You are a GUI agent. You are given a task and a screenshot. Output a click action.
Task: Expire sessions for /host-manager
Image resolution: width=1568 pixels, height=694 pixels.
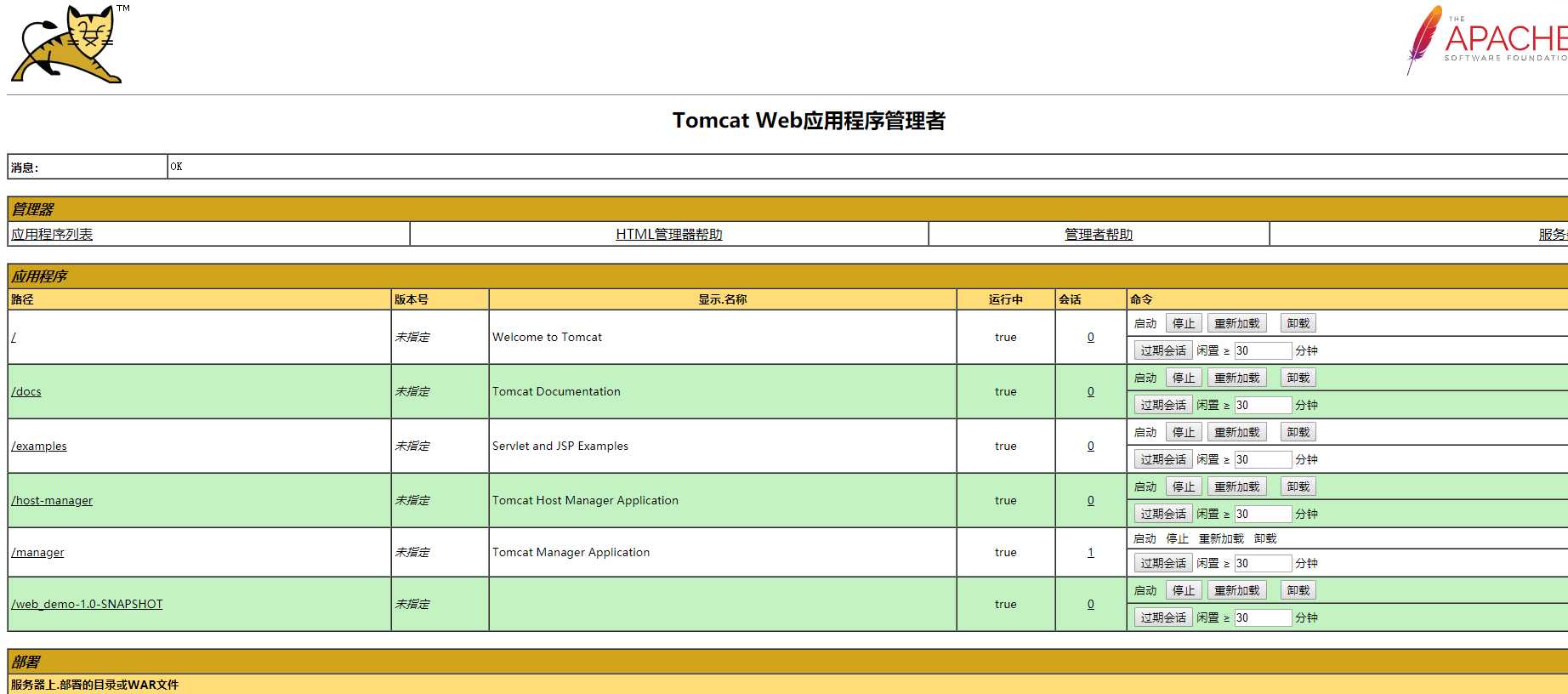click(1163, 514)
